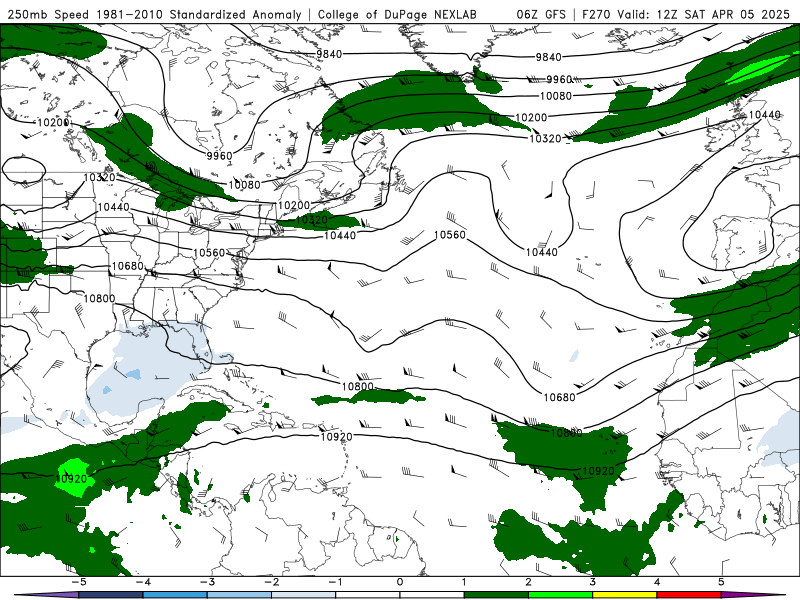The image size is (800, 600).
Task: Click the 10560 contour label over the eastern US
Action: click(209, 253)
